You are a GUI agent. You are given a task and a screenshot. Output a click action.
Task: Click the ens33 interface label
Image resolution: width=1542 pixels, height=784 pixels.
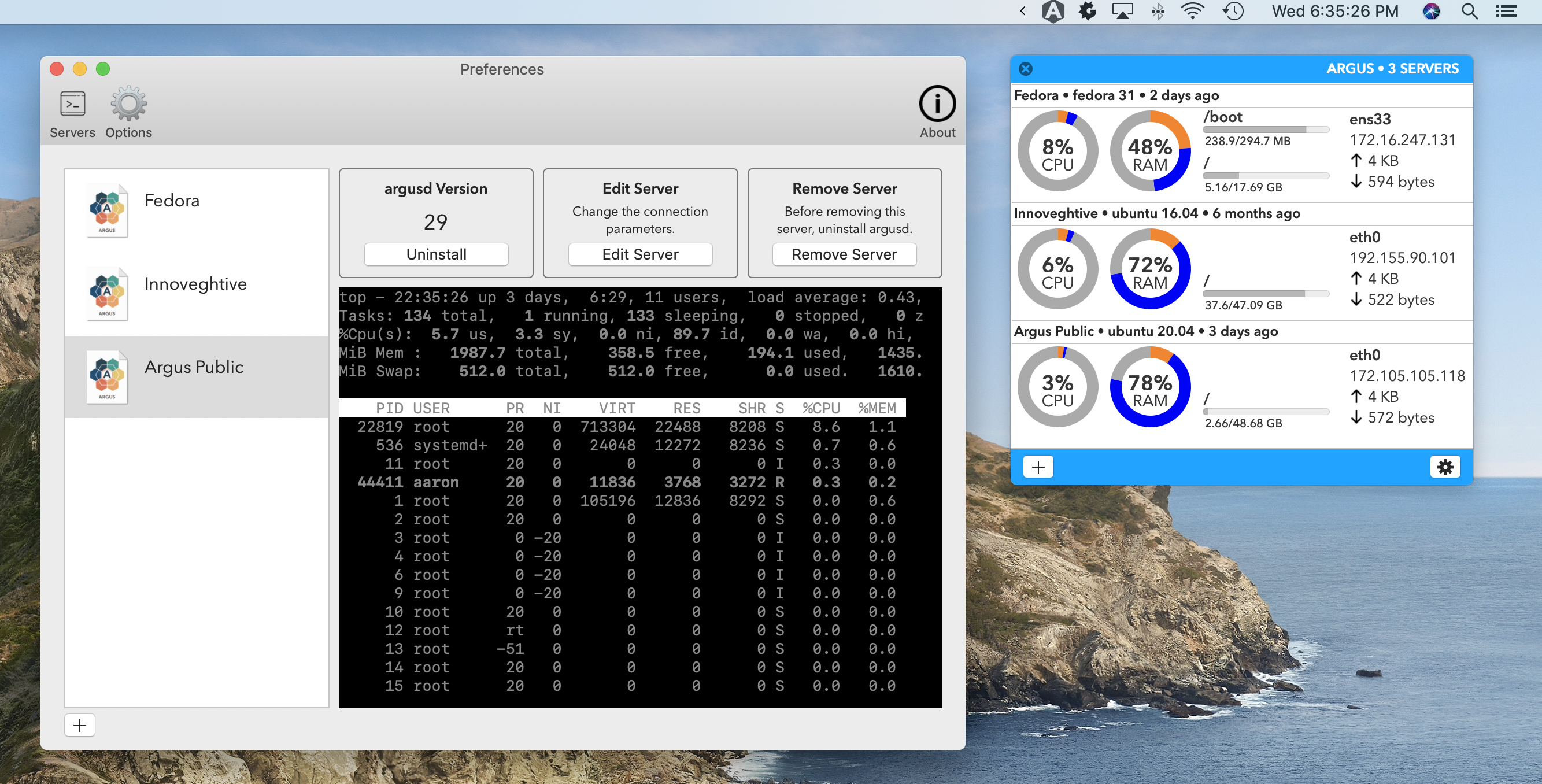tap(1370, 119)
